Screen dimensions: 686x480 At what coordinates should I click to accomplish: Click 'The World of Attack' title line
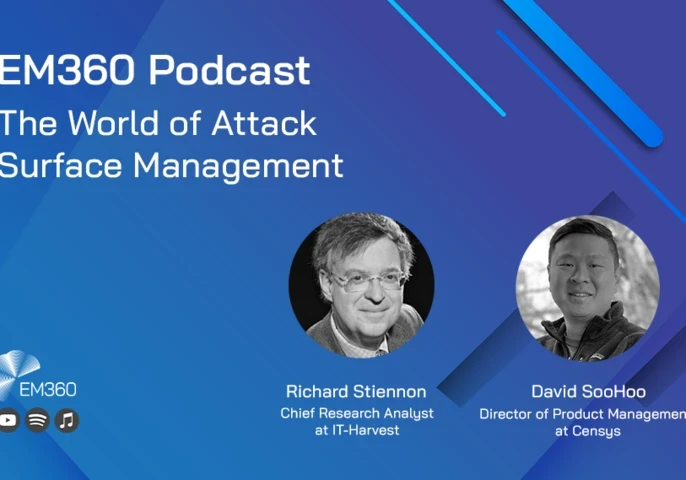158,123
